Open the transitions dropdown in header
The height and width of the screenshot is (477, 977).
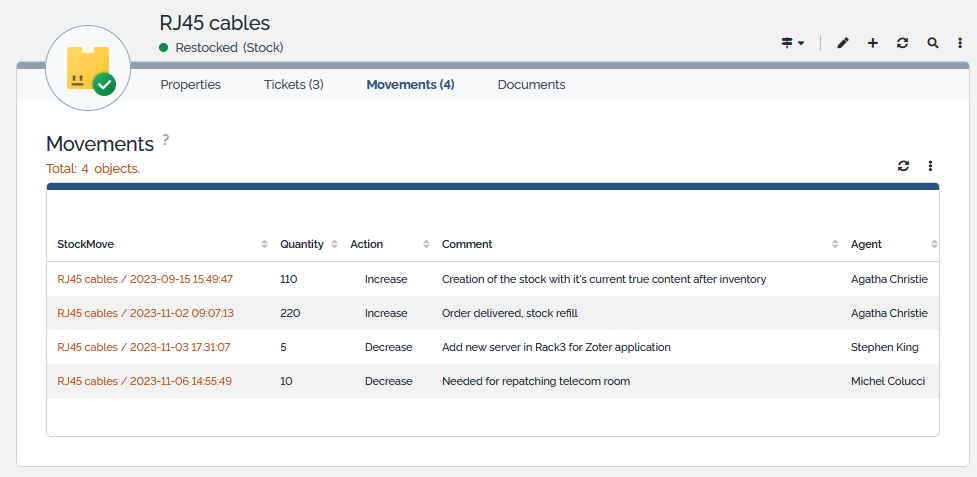tap(792, 43)
